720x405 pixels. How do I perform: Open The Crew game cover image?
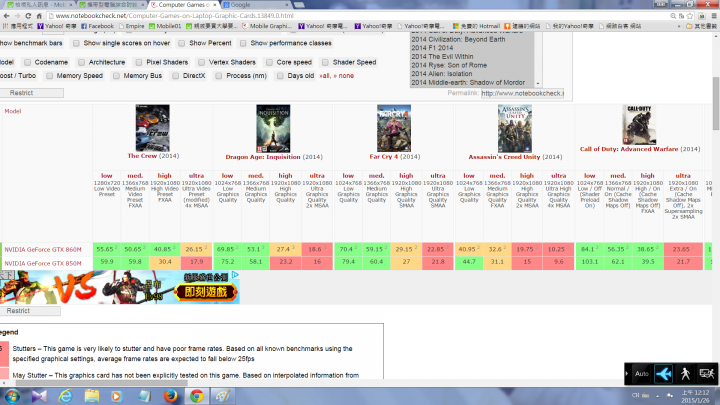(152, 128)
